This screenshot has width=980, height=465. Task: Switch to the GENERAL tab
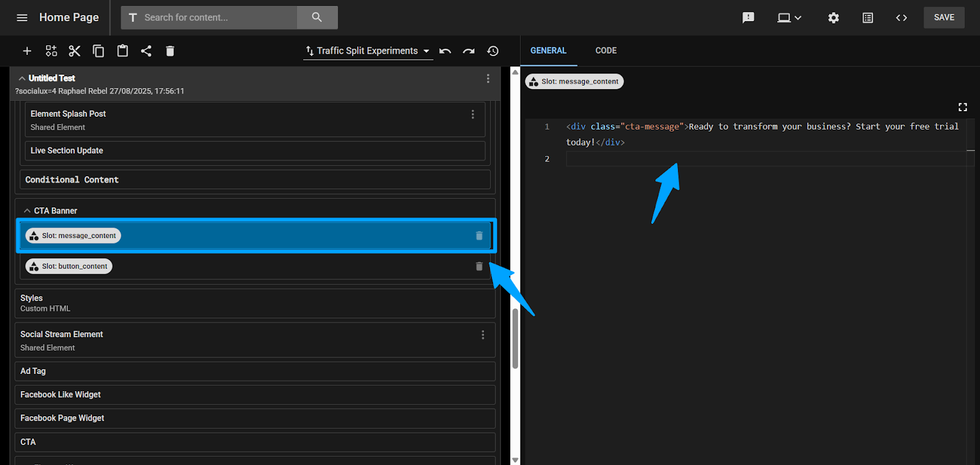[548, 51]
